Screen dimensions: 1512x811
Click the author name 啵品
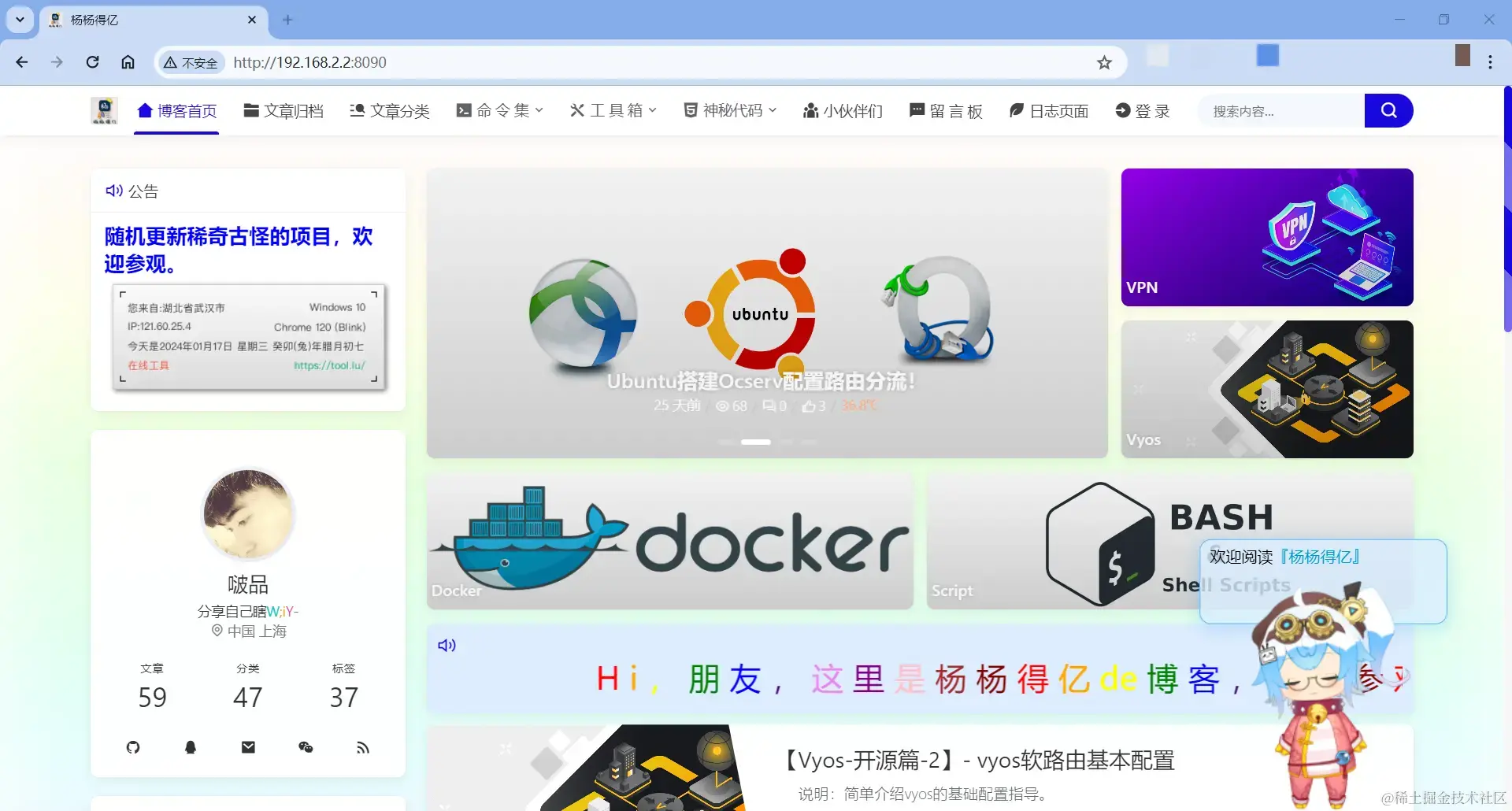click(248, 584)
